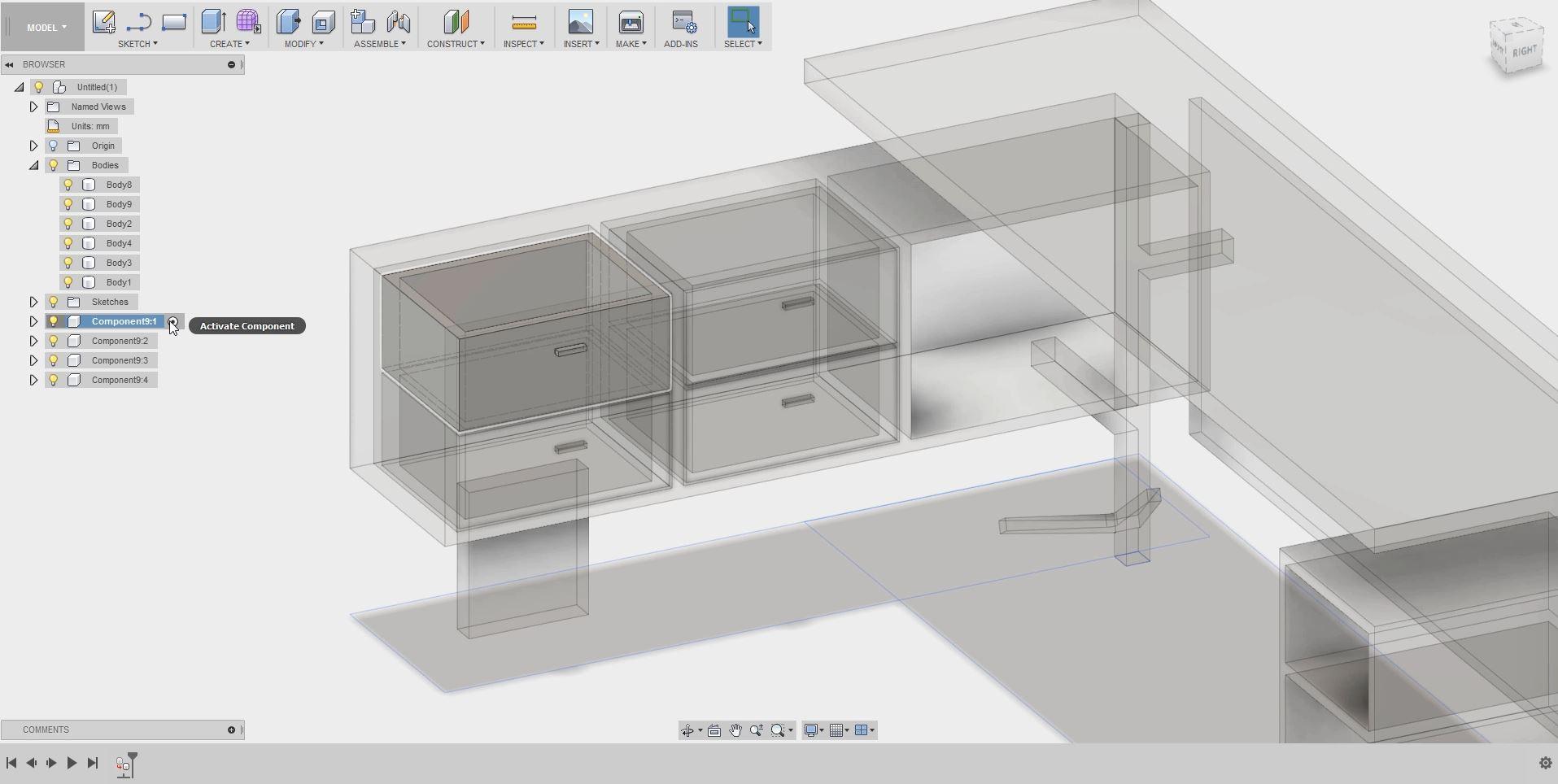Click the Zoom magnifier icon
The width and height of the screenshot is (1558, 784).
tap(757, 730)
